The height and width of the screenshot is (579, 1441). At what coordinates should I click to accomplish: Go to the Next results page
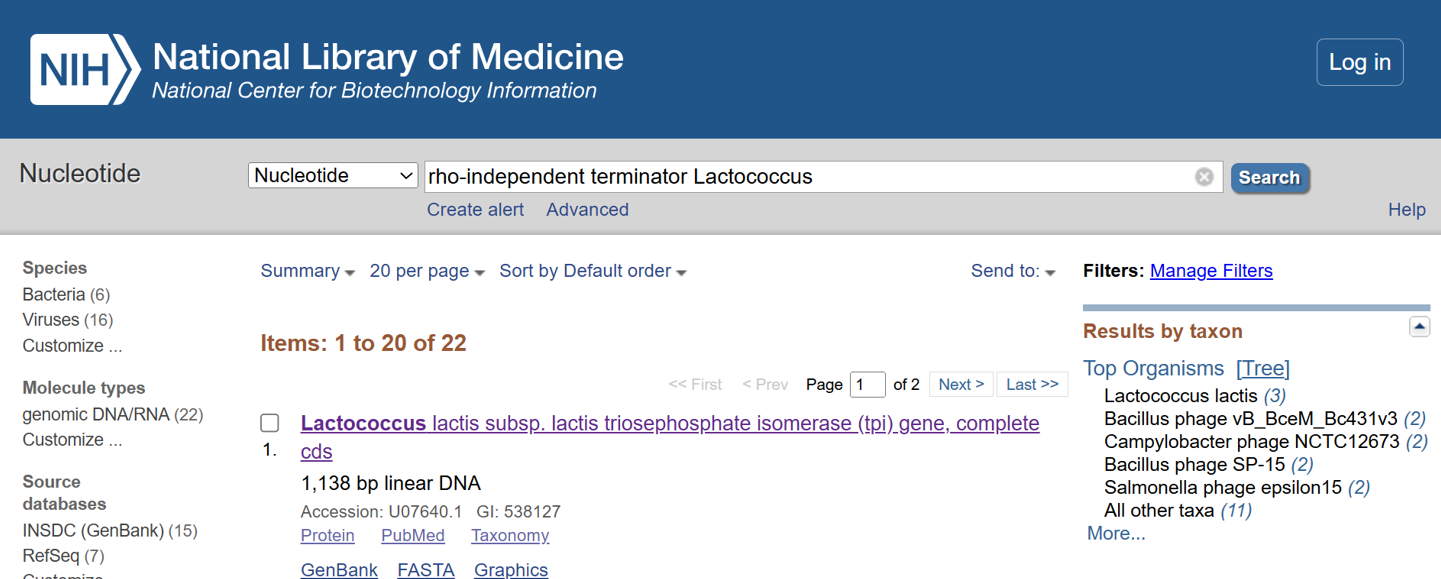pyautogui.click(x=961, y=384)
